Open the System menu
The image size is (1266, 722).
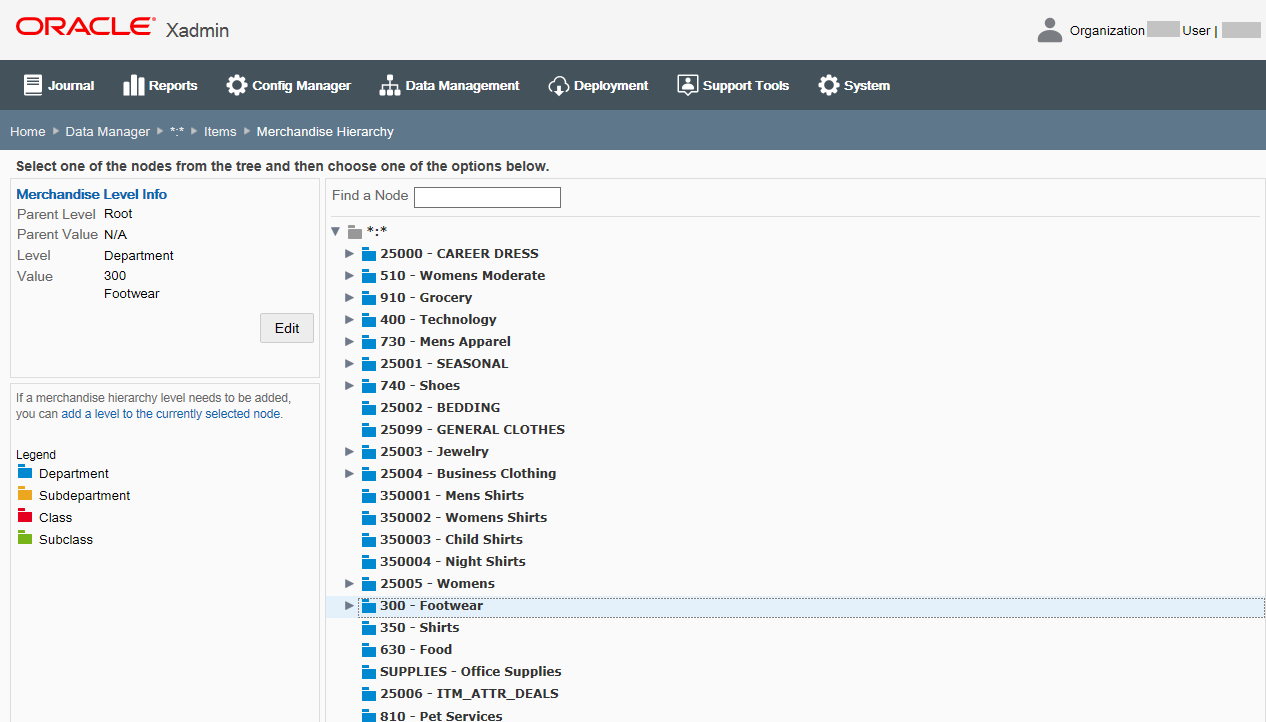pyautogui.click(x=854, y=85)
